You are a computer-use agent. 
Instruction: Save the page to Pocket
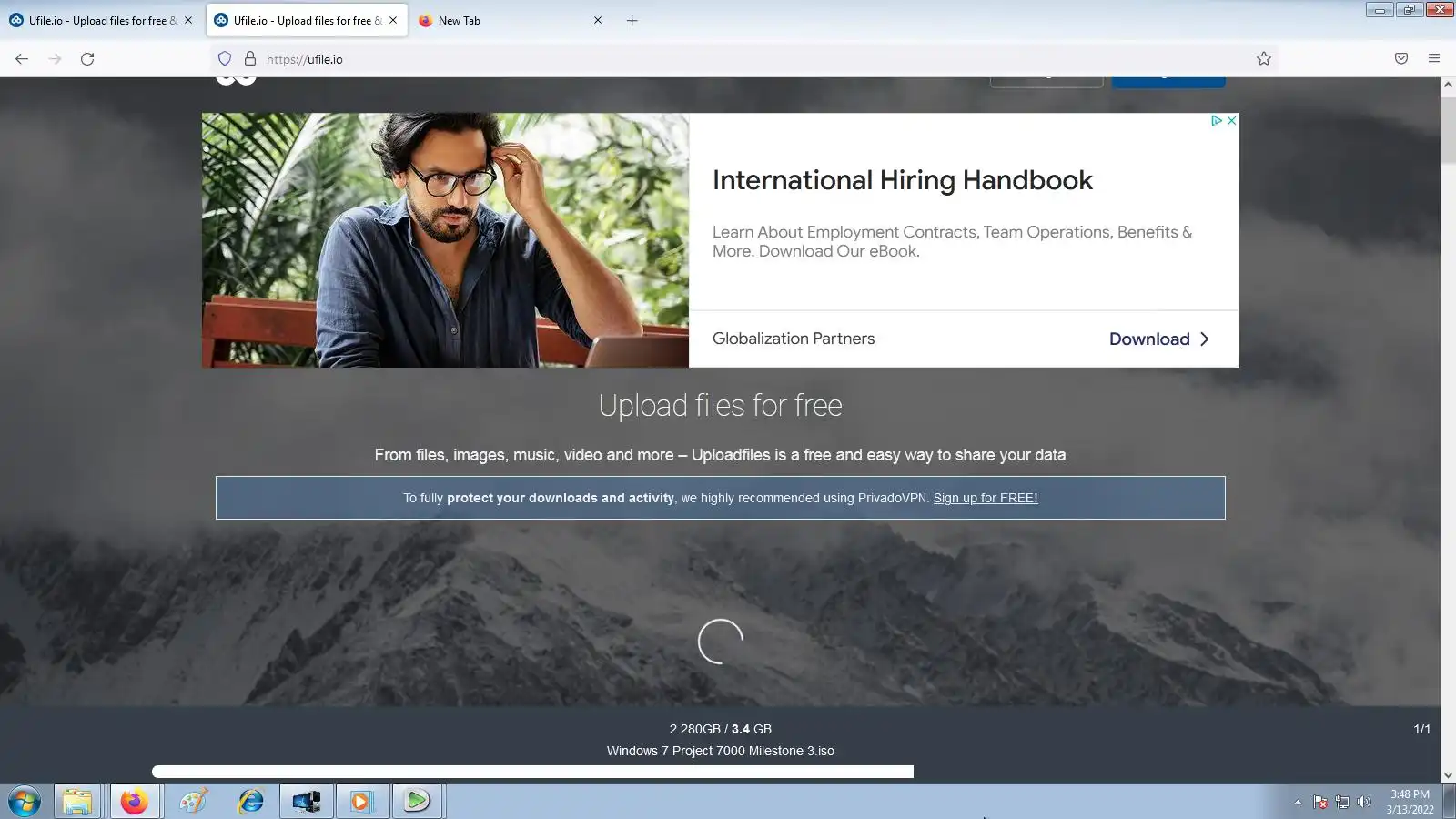pos(1401,59)
